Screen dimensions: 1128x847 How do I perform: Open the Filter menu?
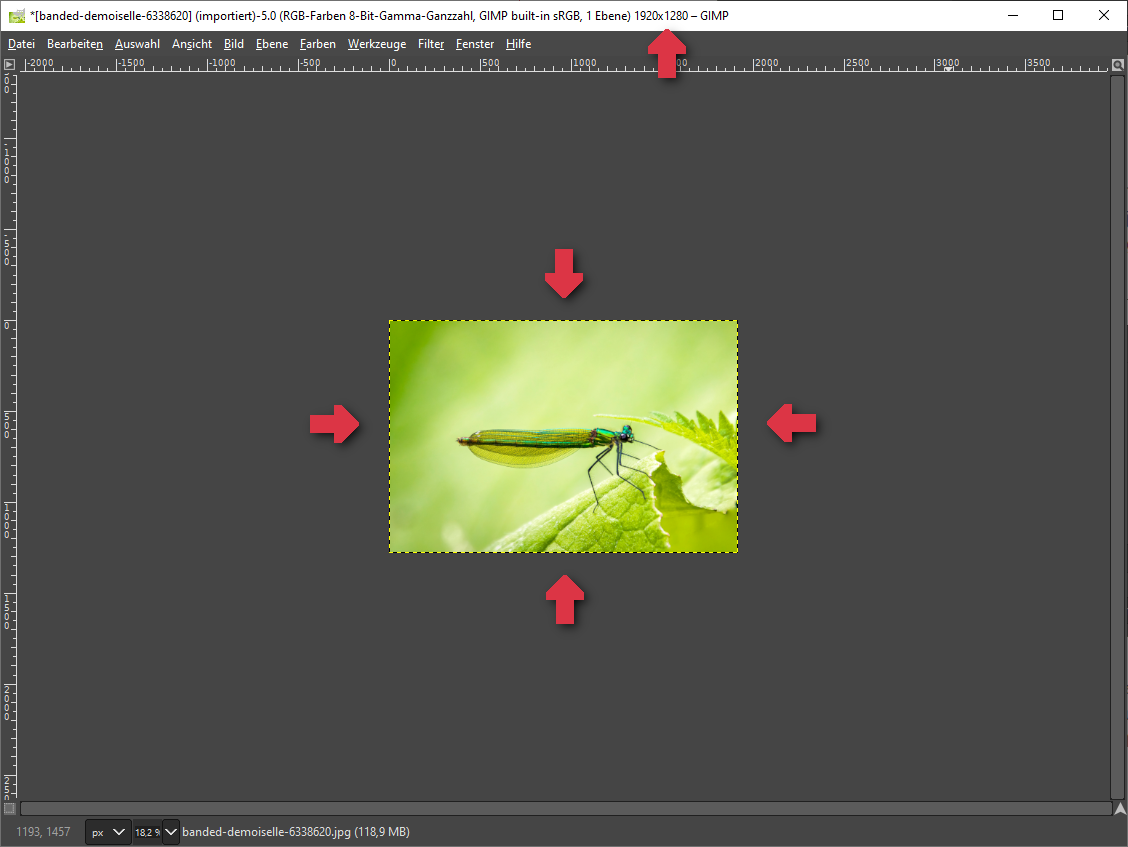coord(431,44)
